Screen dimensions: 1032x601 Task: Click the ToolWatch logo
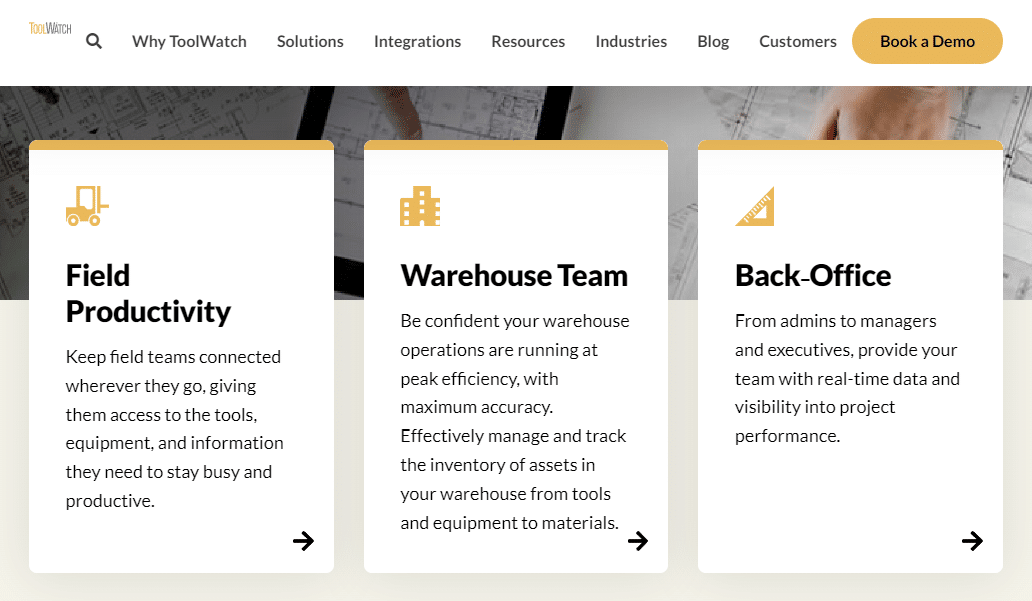(50, 29)
